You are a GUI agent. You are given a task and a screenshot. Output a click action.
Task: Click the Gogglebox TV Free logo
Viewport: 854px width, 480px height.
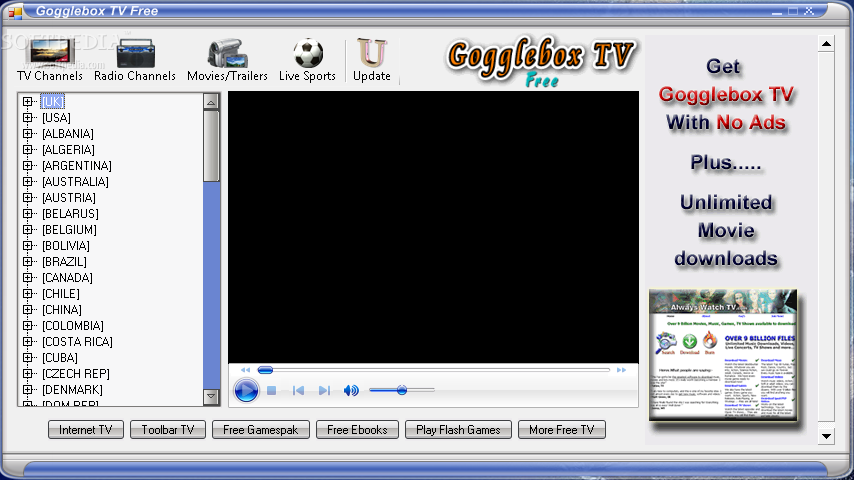[x=540, y=63]
